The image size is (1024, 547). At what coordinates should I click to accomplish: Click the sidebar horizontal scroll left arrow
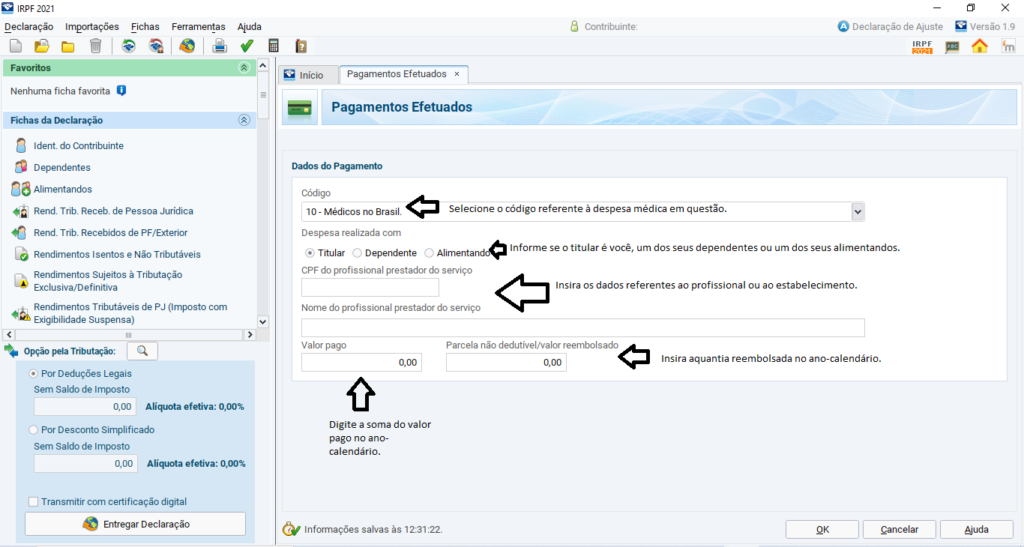point(9,334)
